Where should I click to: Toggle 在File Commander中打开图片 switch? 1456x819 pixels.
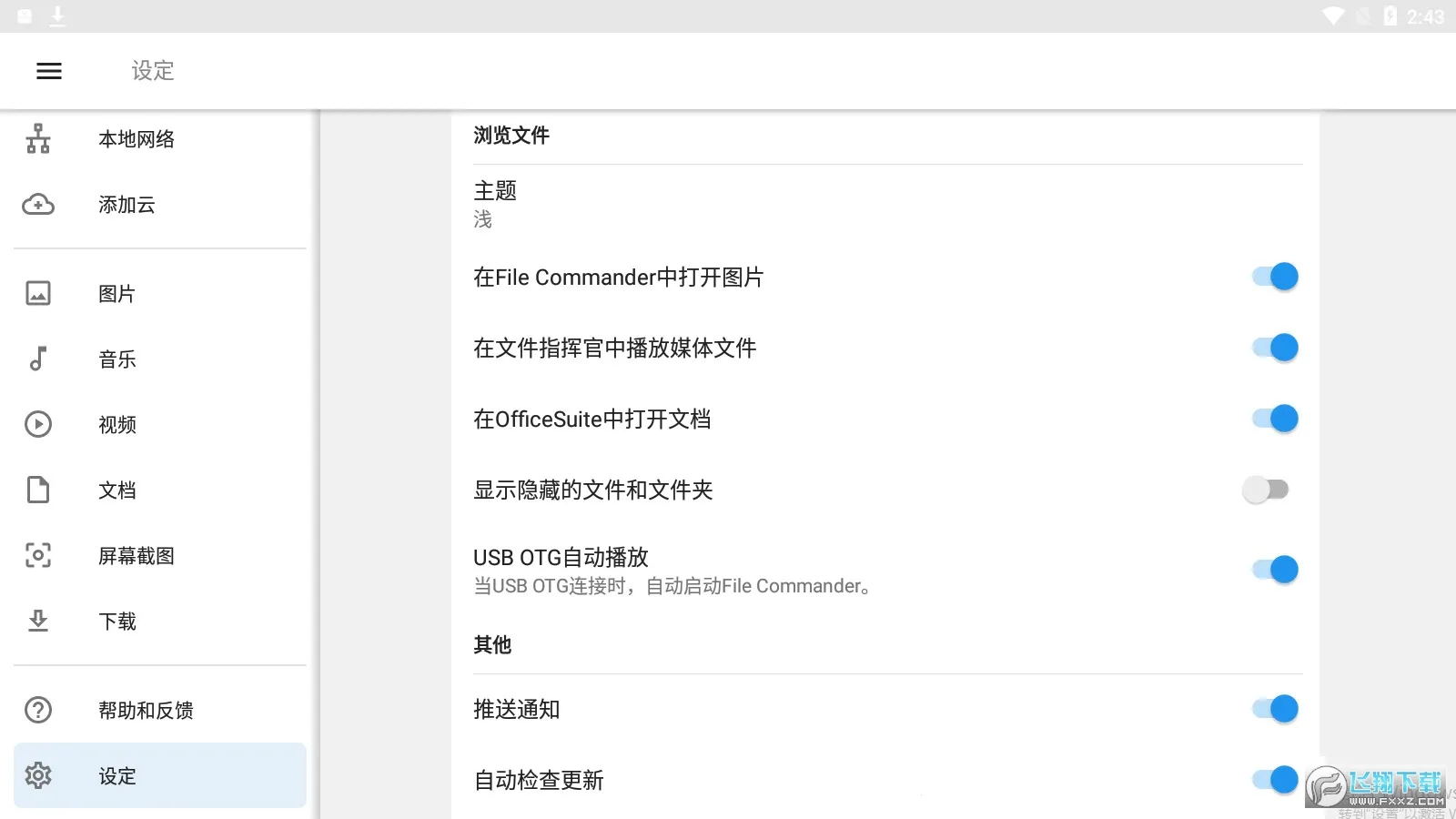coord(1274,277)
